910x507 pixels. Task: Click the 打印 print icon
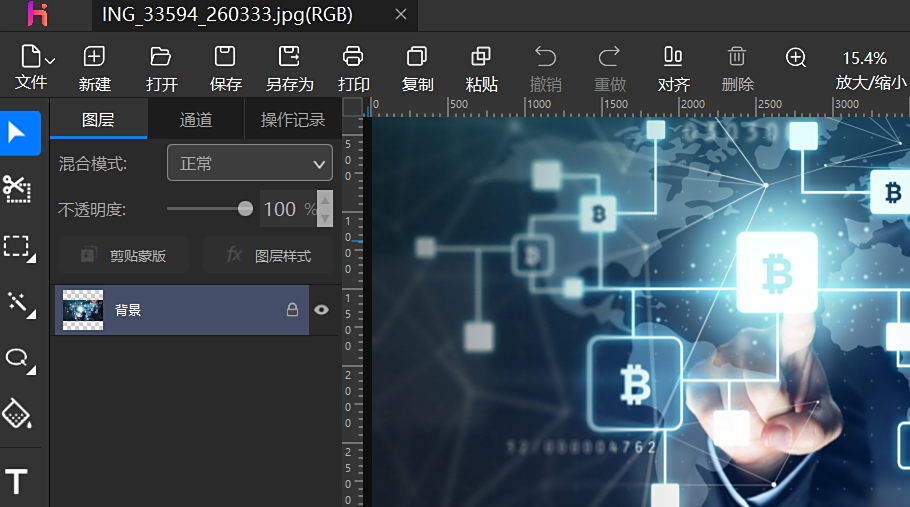[353, 57]
